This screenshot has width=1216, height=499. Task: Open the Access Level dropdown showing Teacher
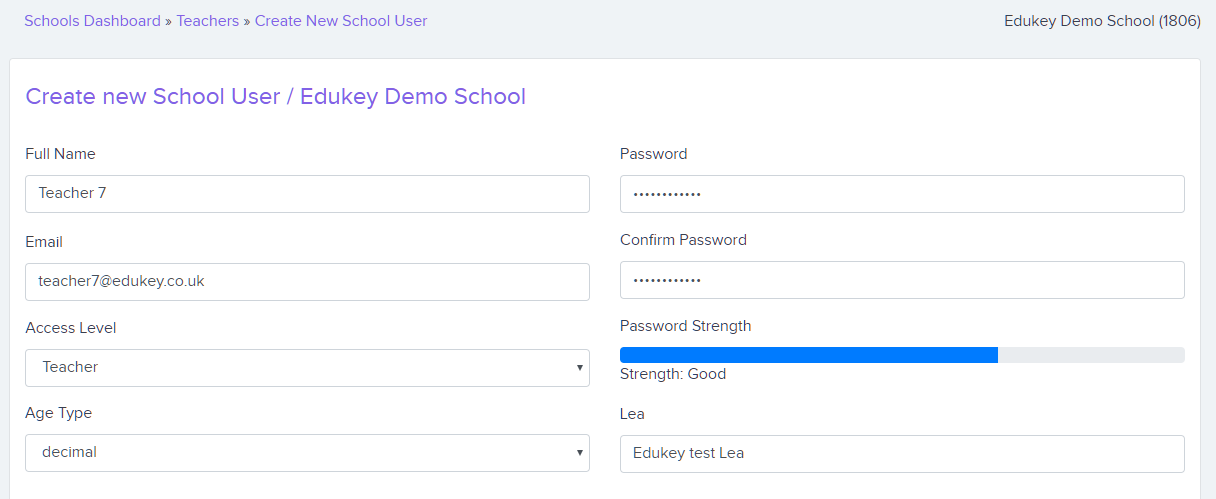(x=307, y=368)
